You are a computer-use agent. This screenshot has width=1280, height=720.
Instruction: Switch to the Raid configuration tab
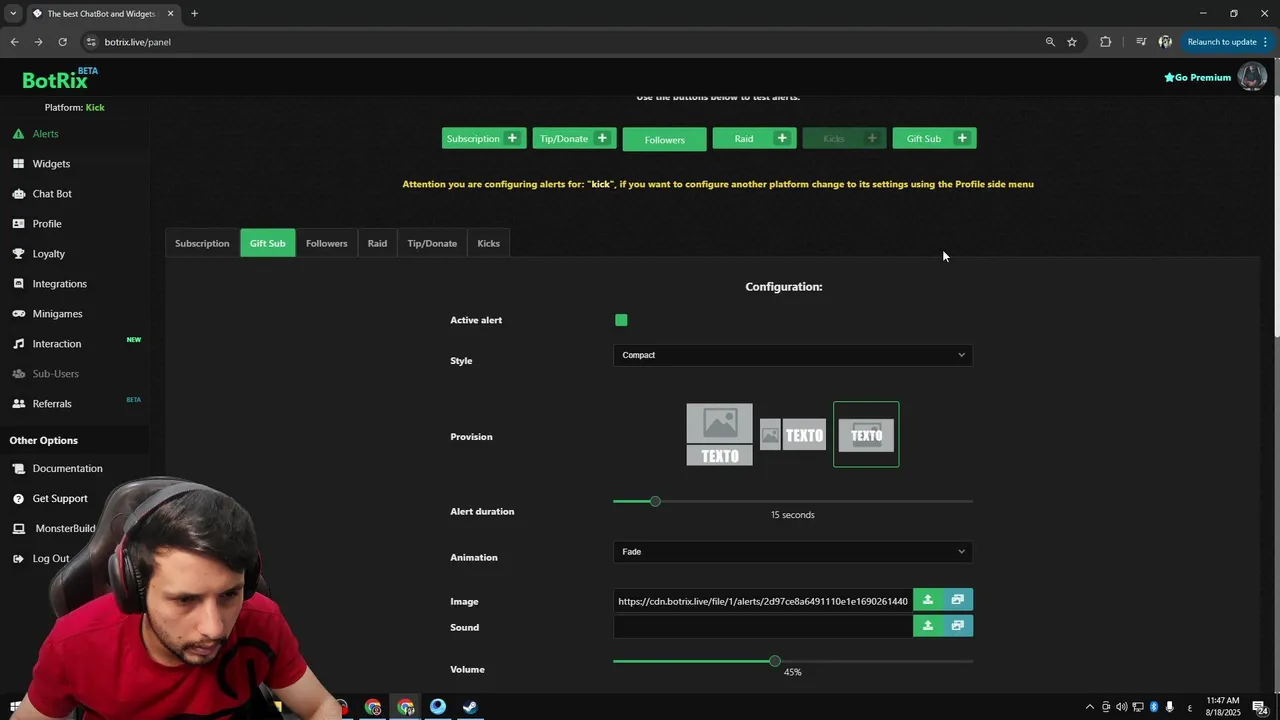point(377,243)
